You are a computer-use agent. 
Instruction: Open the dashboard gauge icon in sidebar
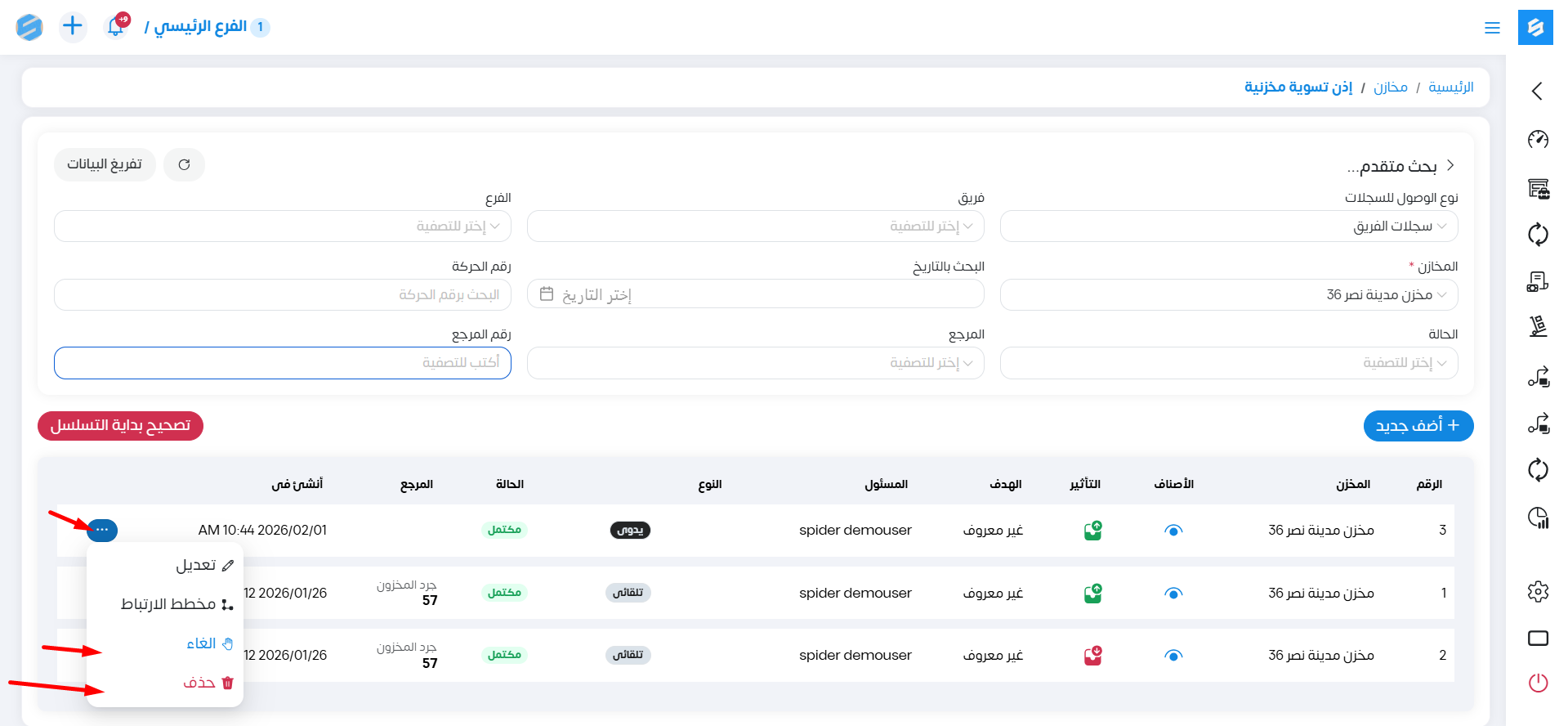tap(1538, 139)
